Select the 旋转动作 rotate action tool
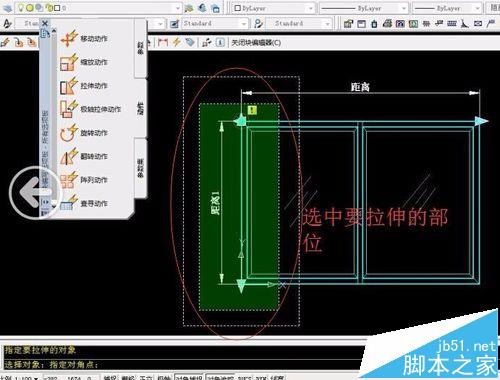Viewport: 500px width, 380px height. [84, 133]
